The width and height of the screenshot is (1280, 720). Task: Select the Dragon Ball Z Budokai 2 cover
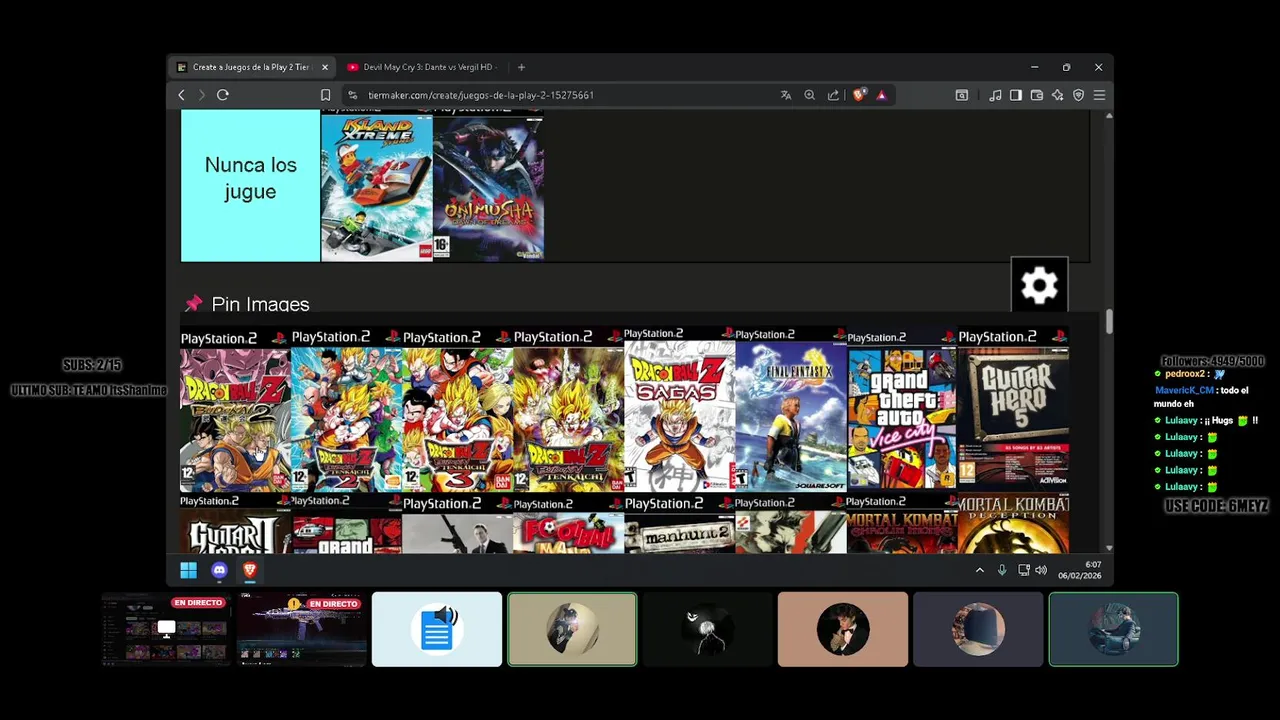tap(235, 410)
